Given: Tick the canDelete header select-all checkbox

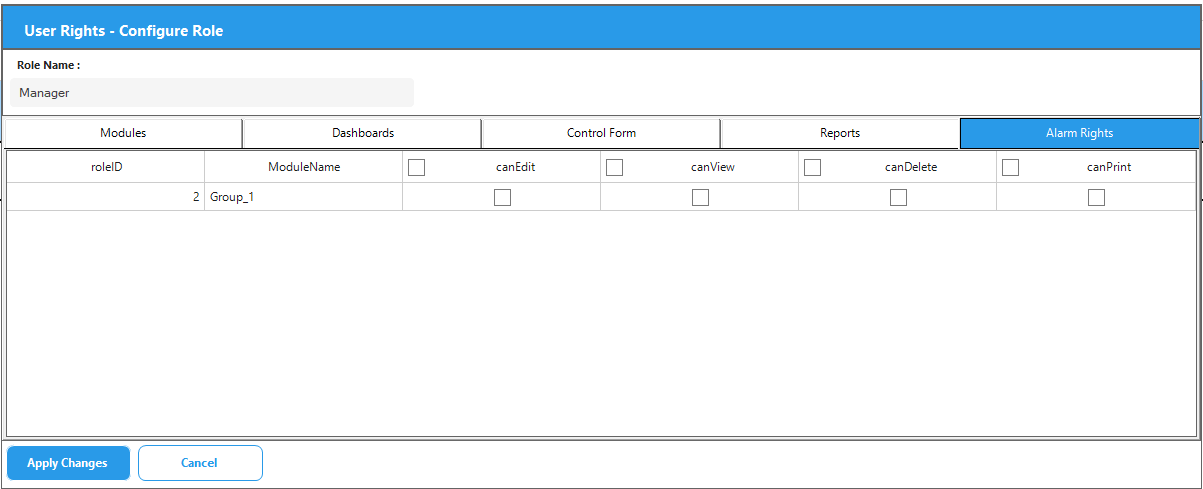Looking at the screenshot, I should tap(813, 168).
